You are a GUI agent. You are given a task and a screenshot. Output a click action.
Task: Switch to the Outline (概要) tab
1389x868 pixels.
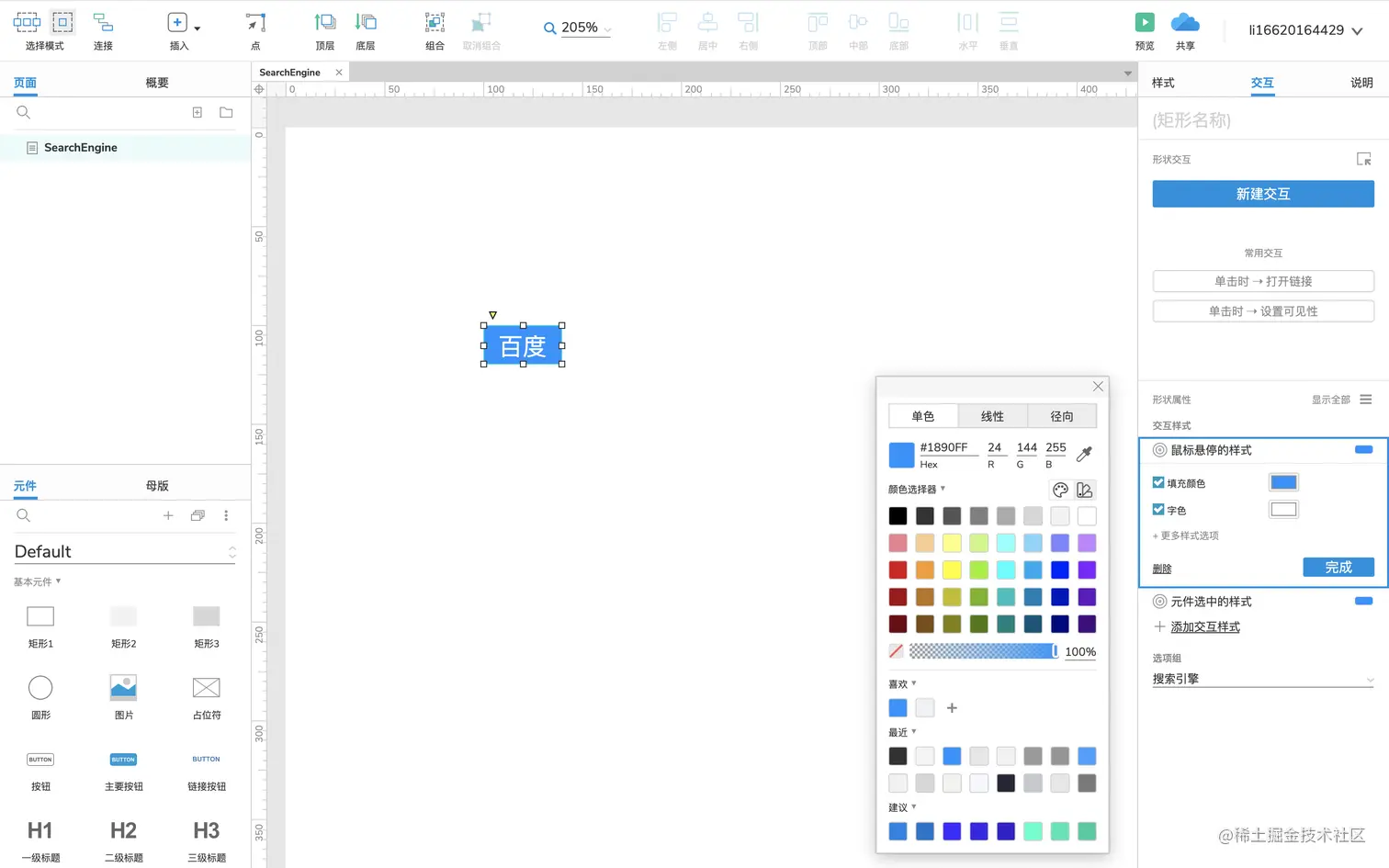pyautogui.click(x=157, y=83)
